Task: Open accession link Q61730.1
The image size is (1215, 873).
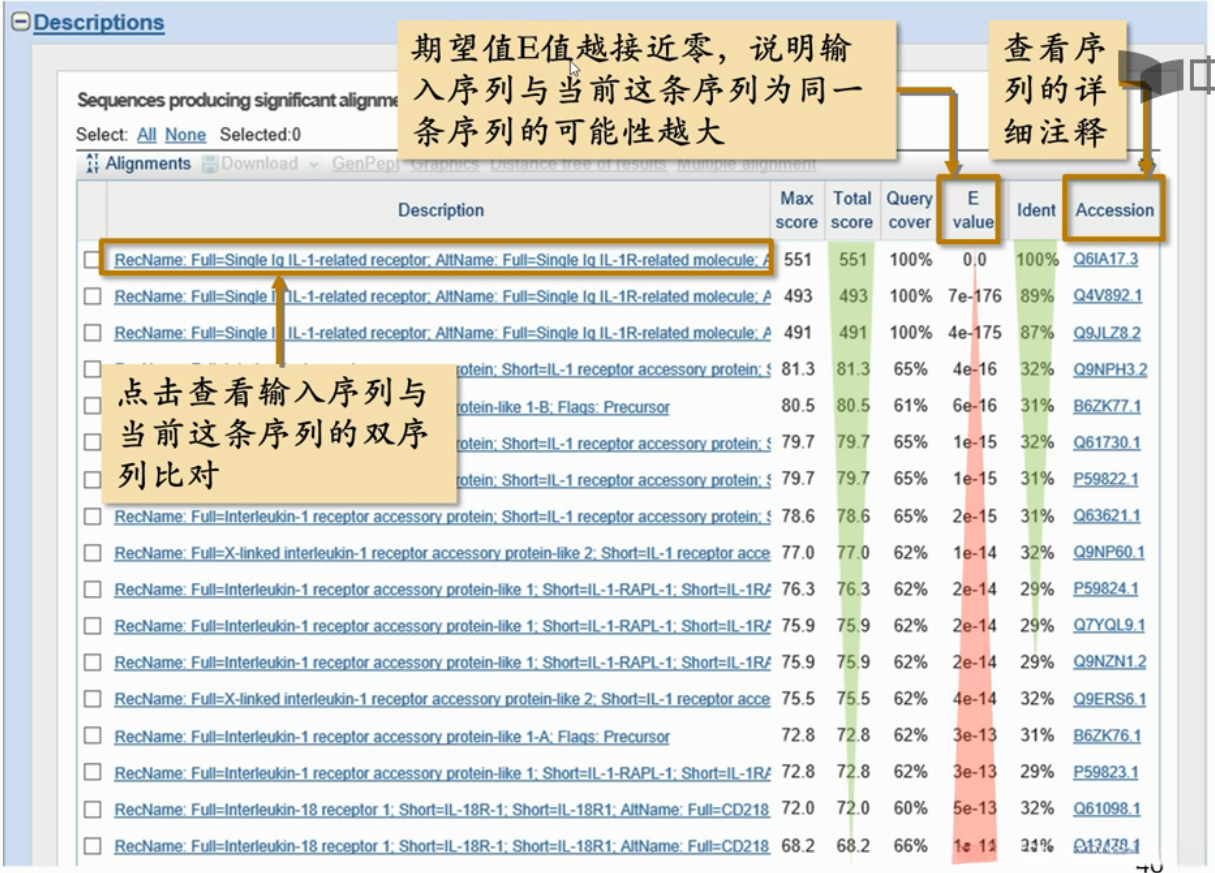Action: 1107,443
